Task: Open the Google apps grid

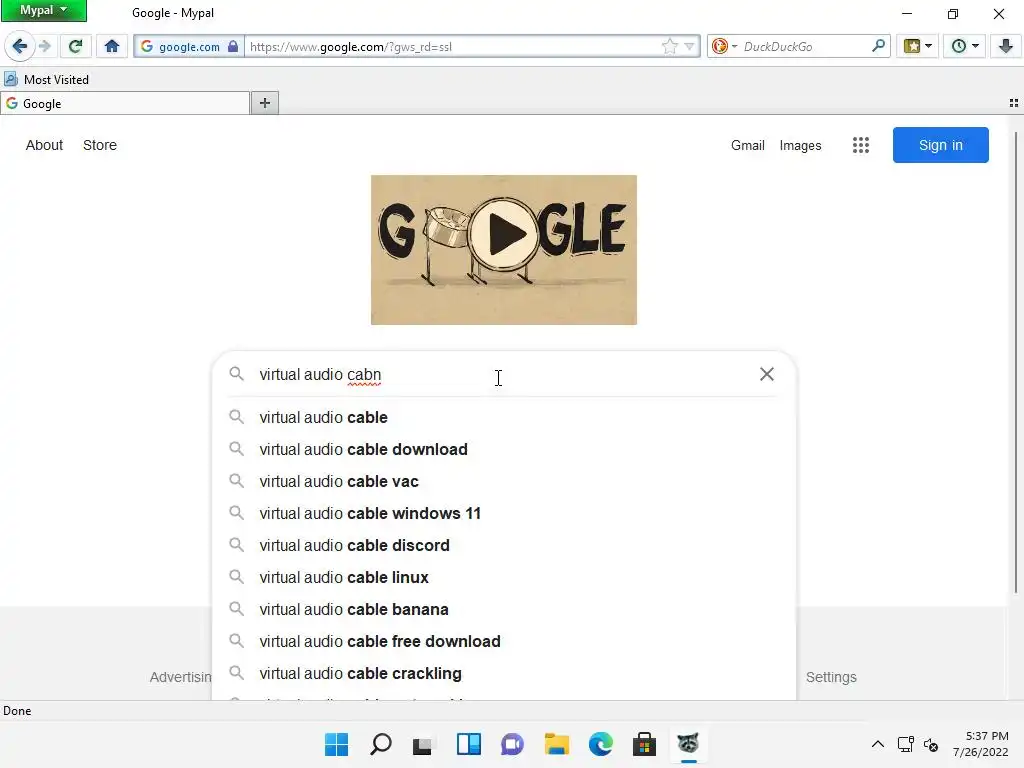Action: [x=861, y=145]
